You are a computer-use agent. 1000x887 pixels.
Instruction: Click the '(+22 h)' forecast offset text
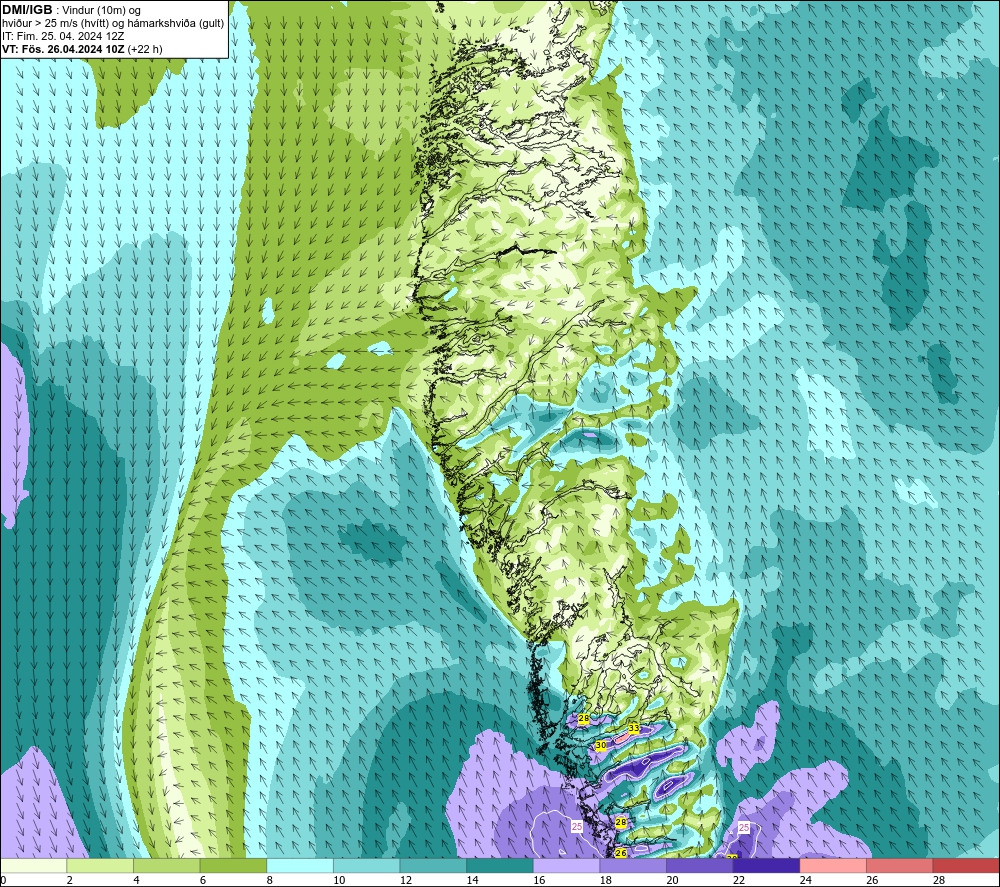[145, 48]
